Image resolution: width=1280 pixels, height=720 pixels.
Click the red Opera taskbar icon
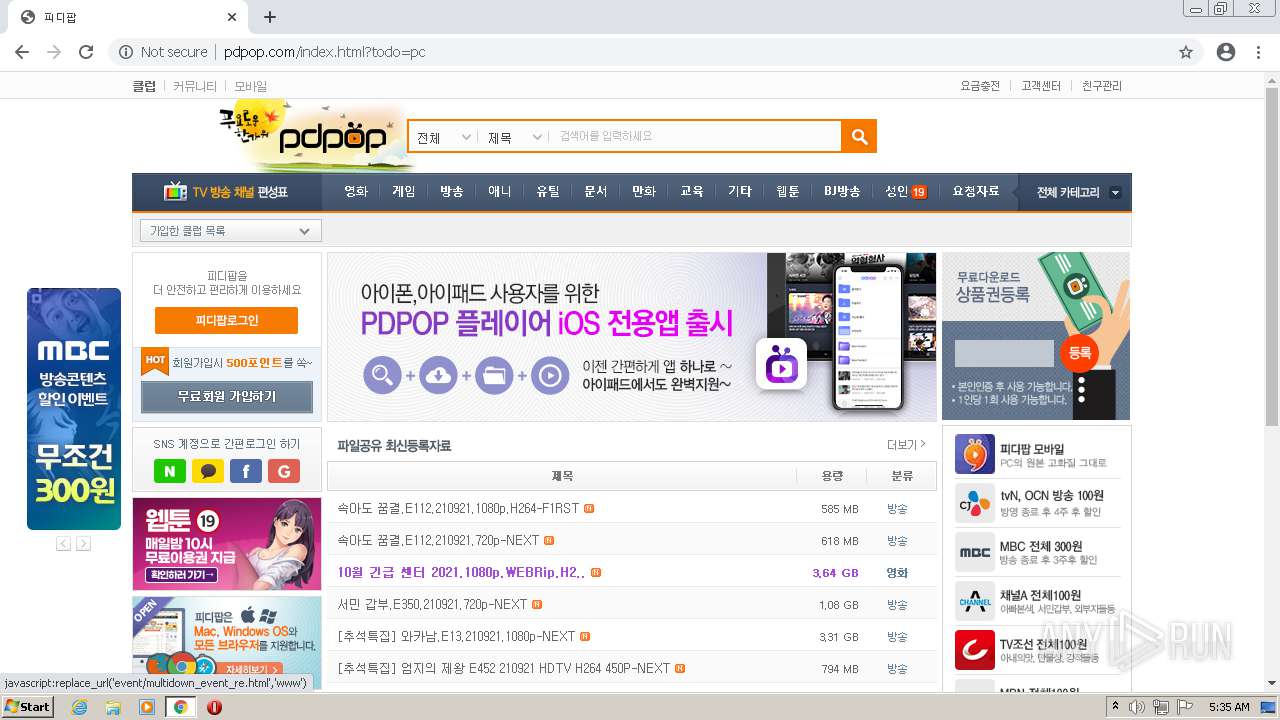(x=214, y=707)
